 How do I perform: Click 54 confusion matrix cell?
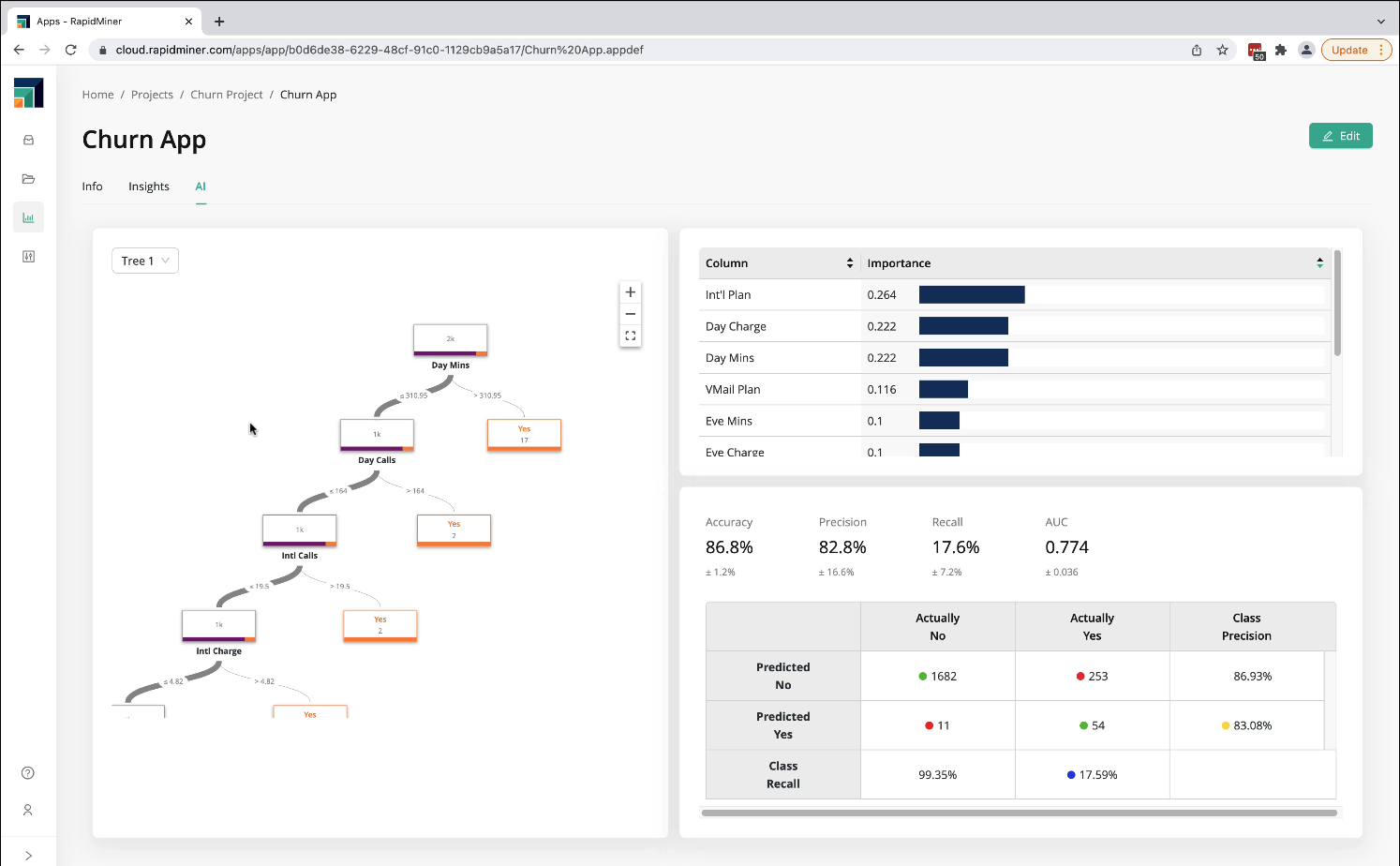pyautogui.click(x=1093, y=725)
